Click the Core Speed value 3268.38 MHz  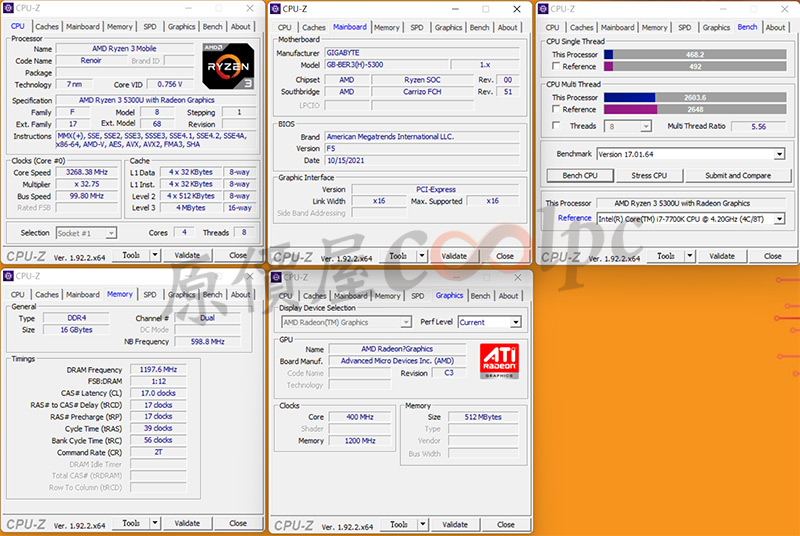coord(87,172)
